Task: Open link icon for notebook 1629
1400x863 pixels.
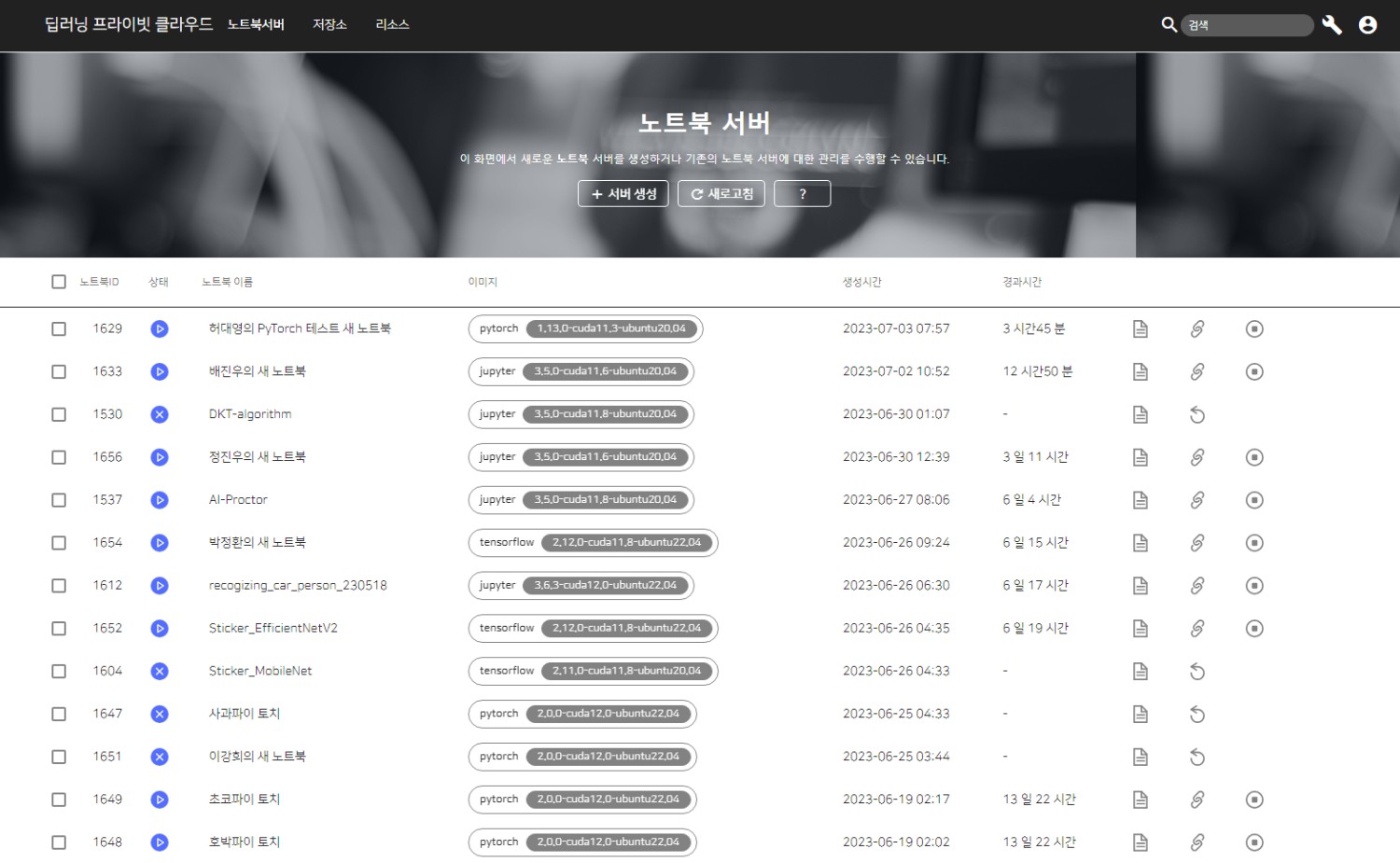Action: [1197, 328]
